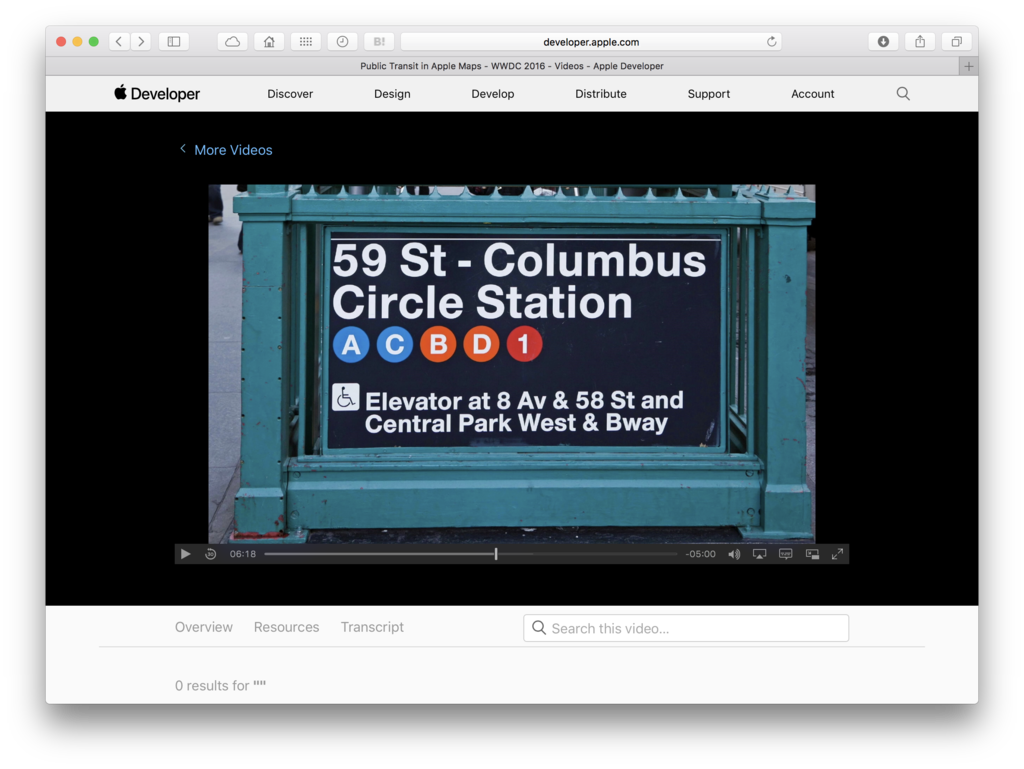Go forward with the Safari forward arrow

point(140,42)
